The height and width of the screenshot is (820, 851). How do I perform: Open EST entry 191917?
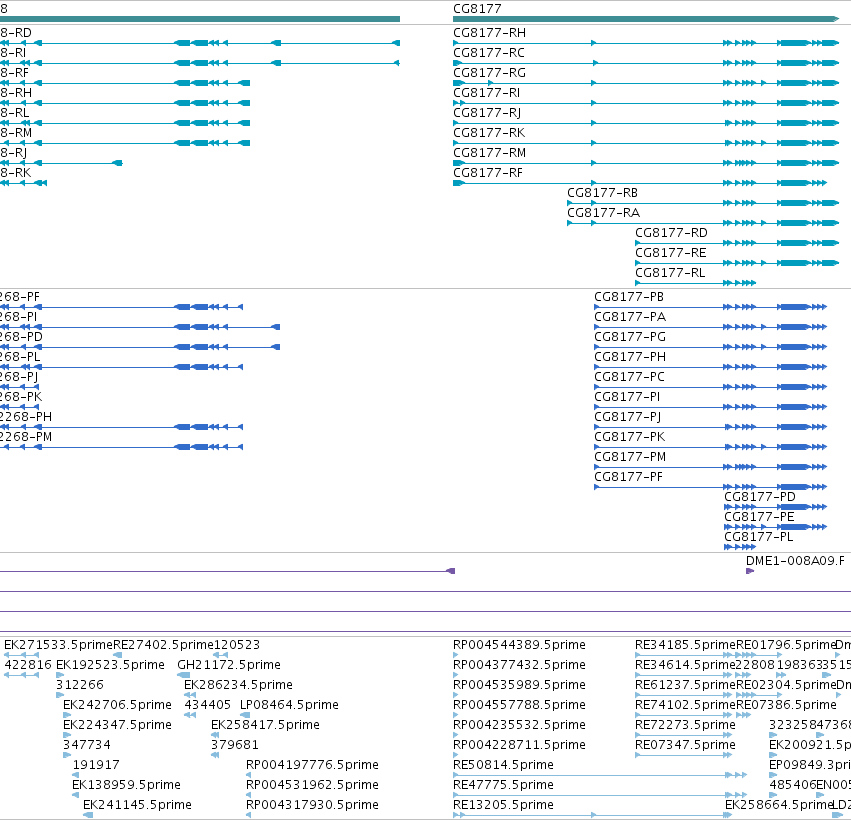[96, 765]
